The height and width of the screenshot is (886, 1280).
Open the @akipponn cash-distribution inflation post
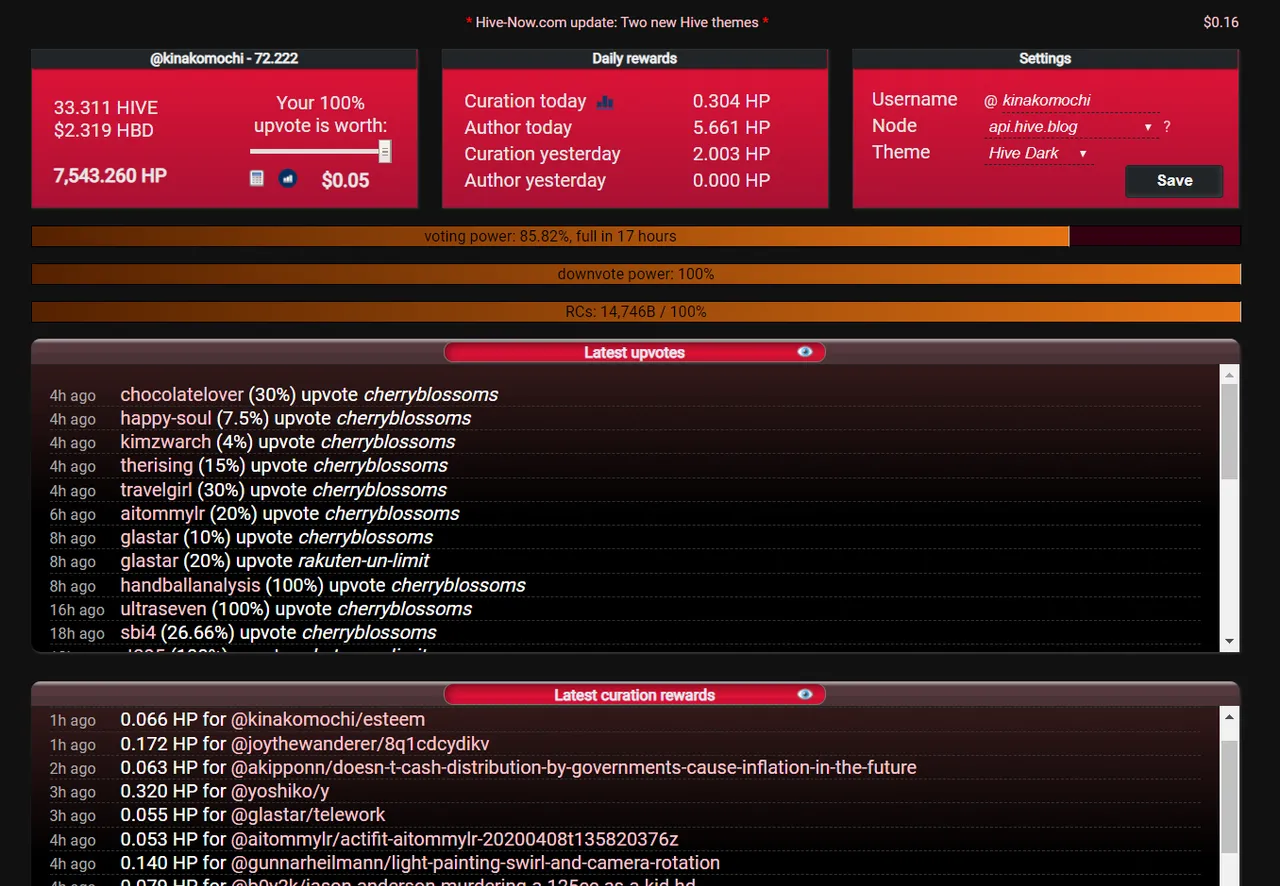tap(574, 767)
